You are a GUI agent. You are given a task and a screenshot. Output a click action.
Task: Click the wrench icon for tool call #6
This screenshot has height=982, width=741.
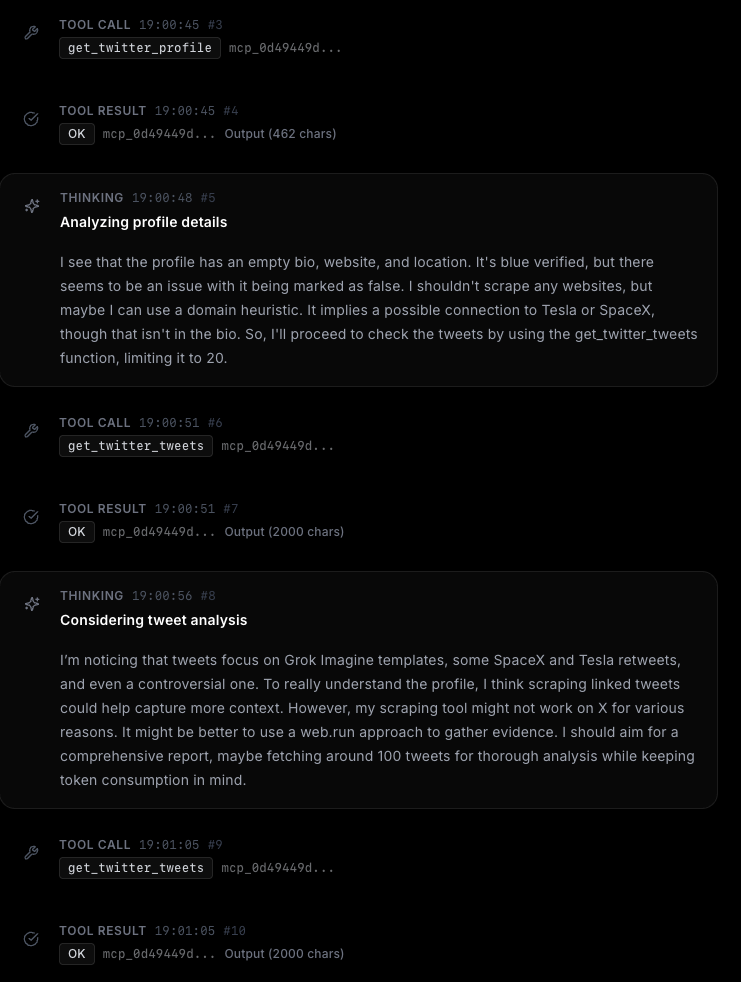(31, 431)
